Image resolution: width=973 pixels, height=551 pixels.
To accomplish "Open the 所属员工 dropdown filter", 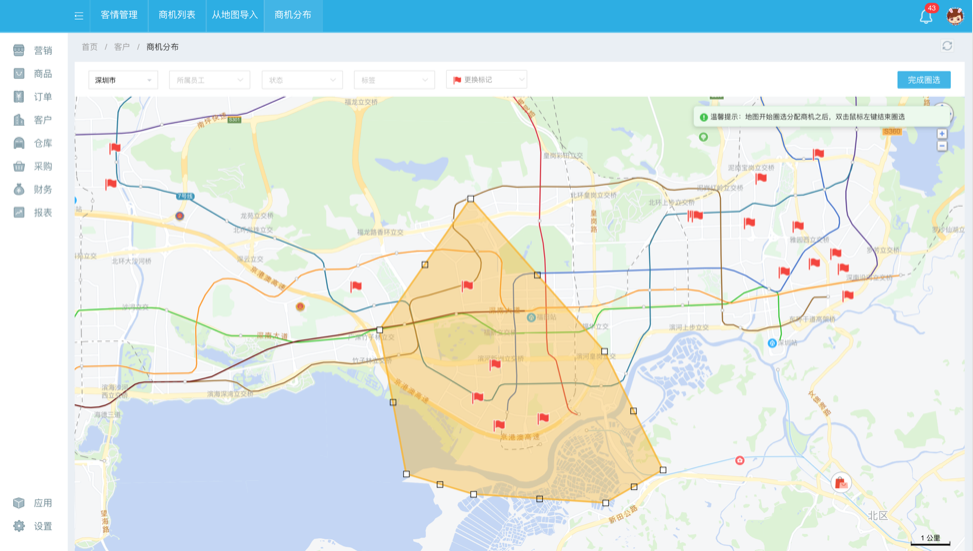I will pyautogui.click(x=209, y=80).
